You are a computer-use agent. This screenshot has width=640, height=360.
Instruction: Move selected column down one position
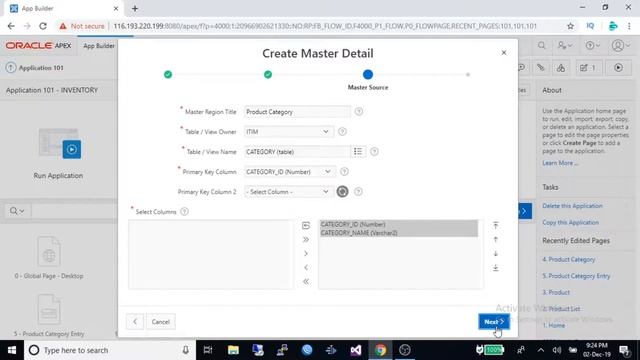point(496,253)
